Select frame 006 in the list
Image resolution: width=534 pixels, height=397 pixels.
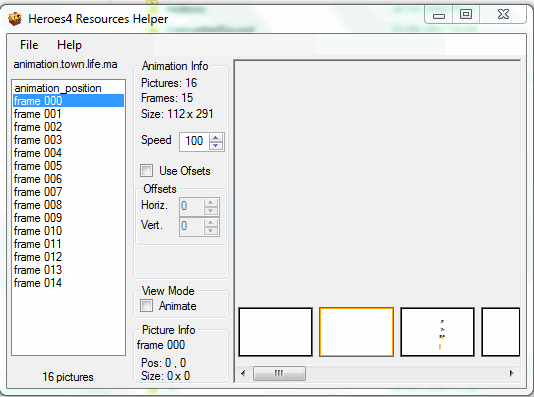coord(68,179)
